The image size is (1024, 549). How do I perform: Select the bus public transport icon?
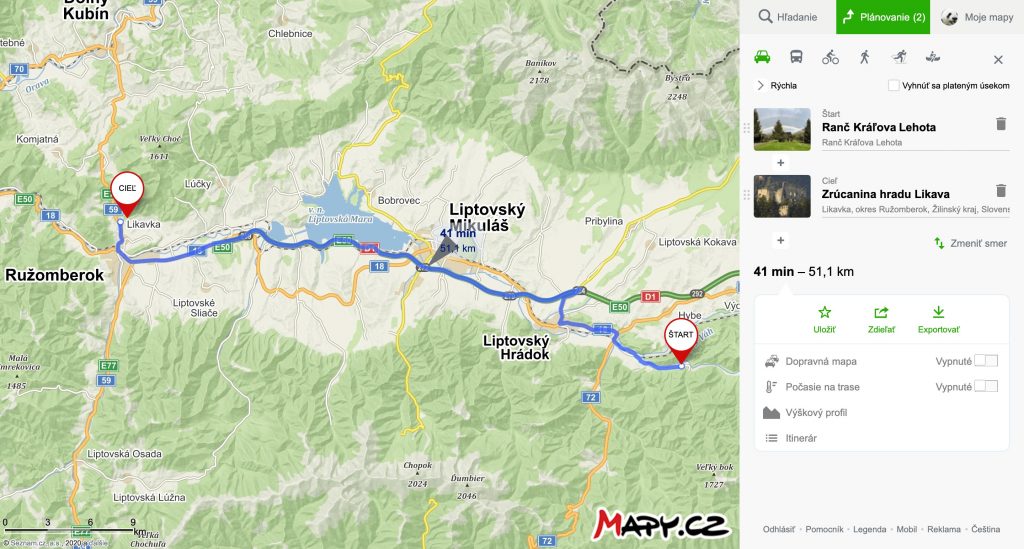point(796,57)
